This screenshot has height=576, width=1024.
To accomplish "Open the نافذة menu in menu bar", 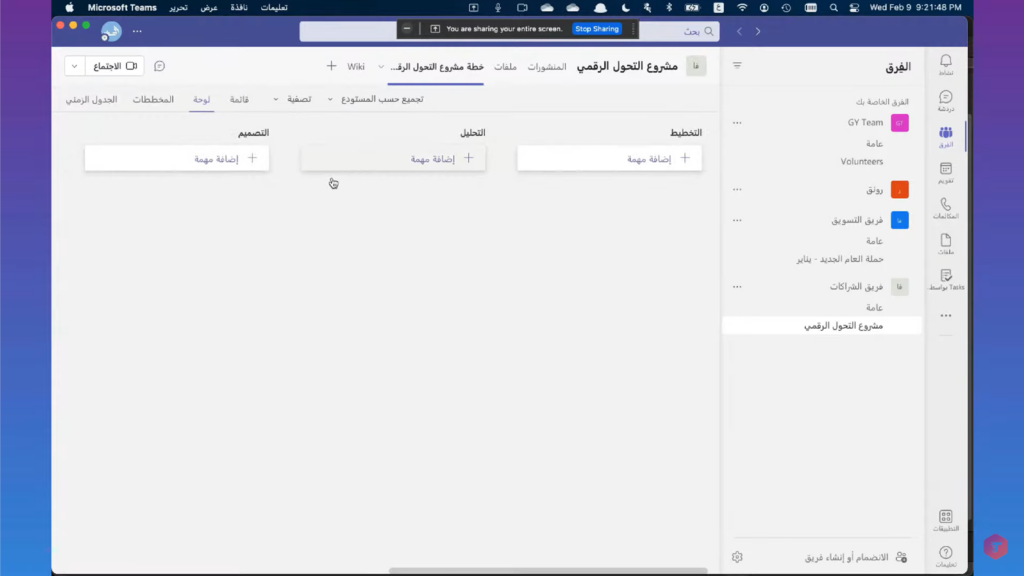I will coord(239,8).
